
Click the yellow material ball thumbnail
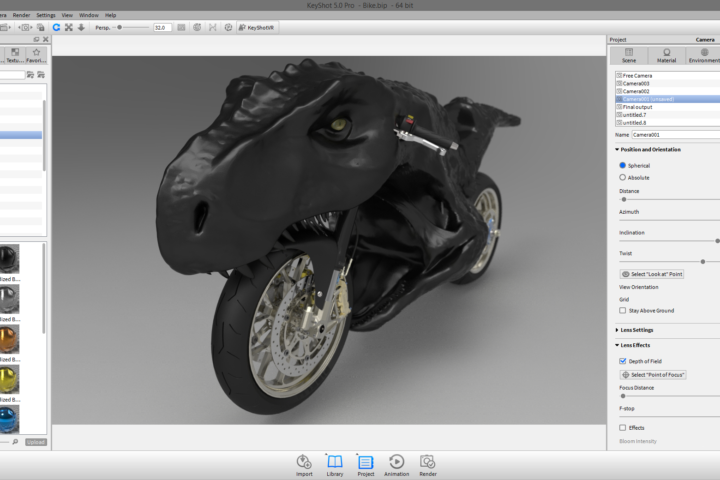click(9, 379)
